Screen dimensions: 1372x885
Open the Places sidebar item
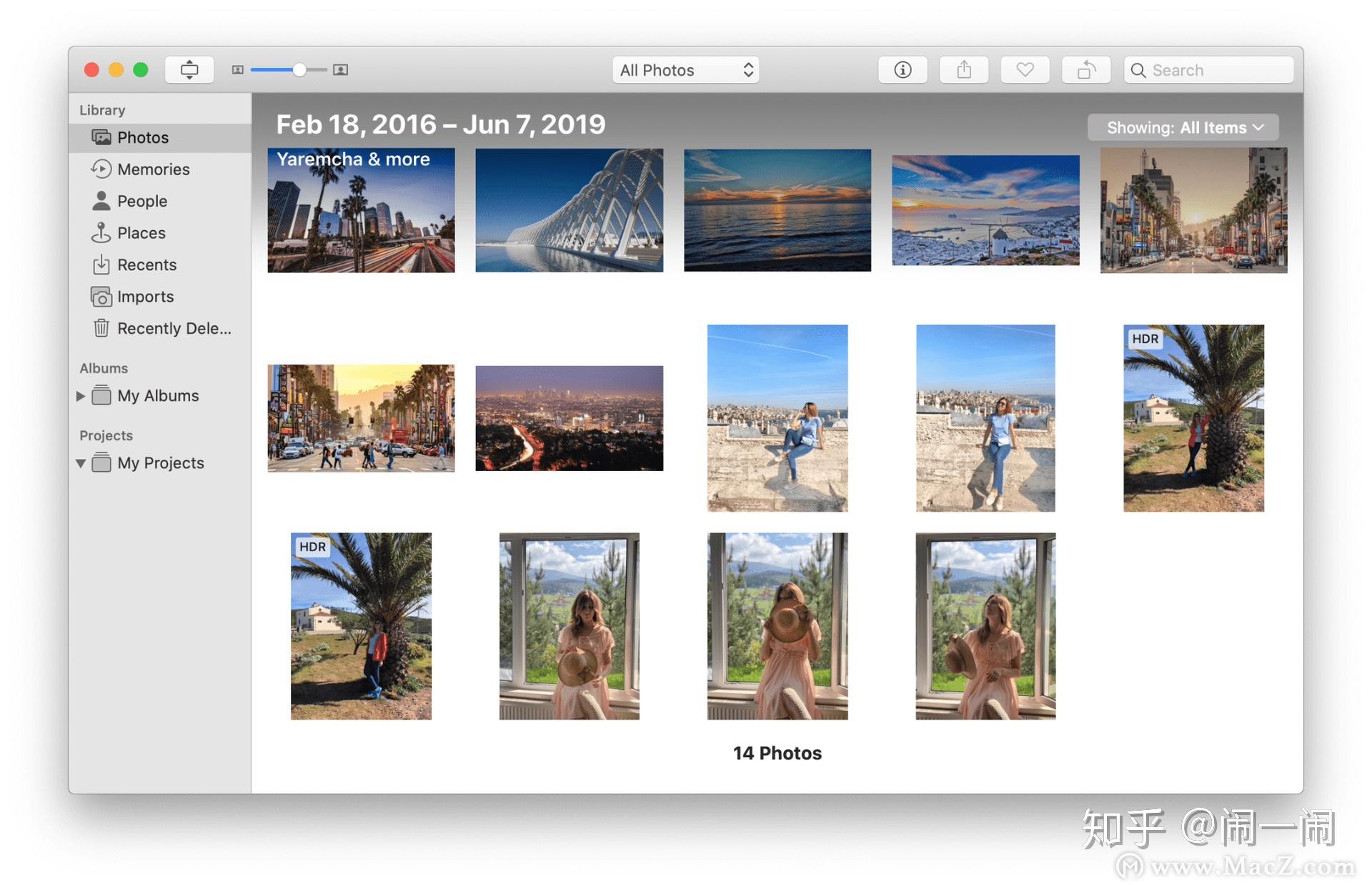[x=141, y=233]
